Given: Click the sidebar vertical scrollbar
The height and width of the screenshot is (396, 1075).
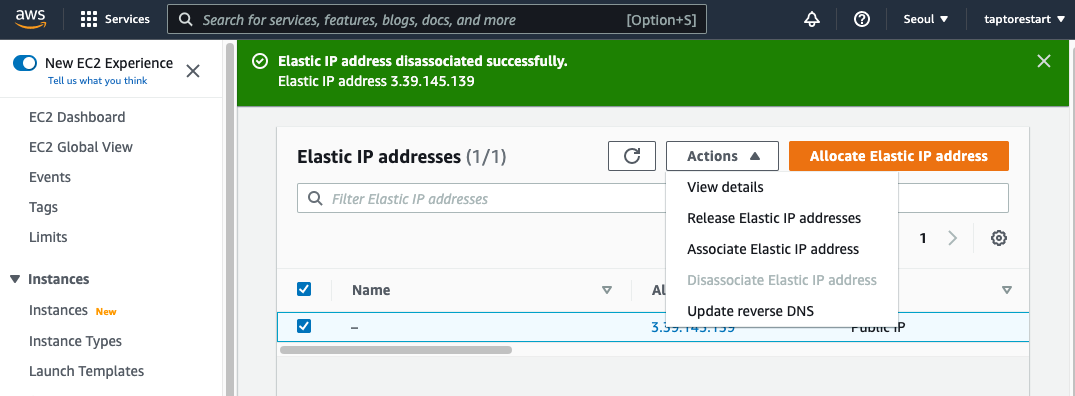Looking at the screenshot, I should tap(230, 219).
